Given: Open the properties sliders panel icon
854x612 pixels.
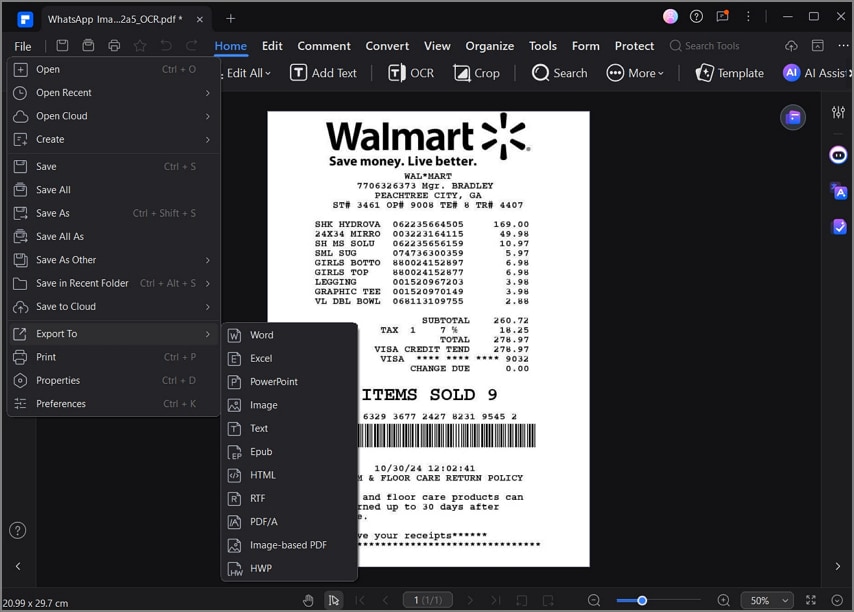Looking at the screenshot, I should pos(838,112).
